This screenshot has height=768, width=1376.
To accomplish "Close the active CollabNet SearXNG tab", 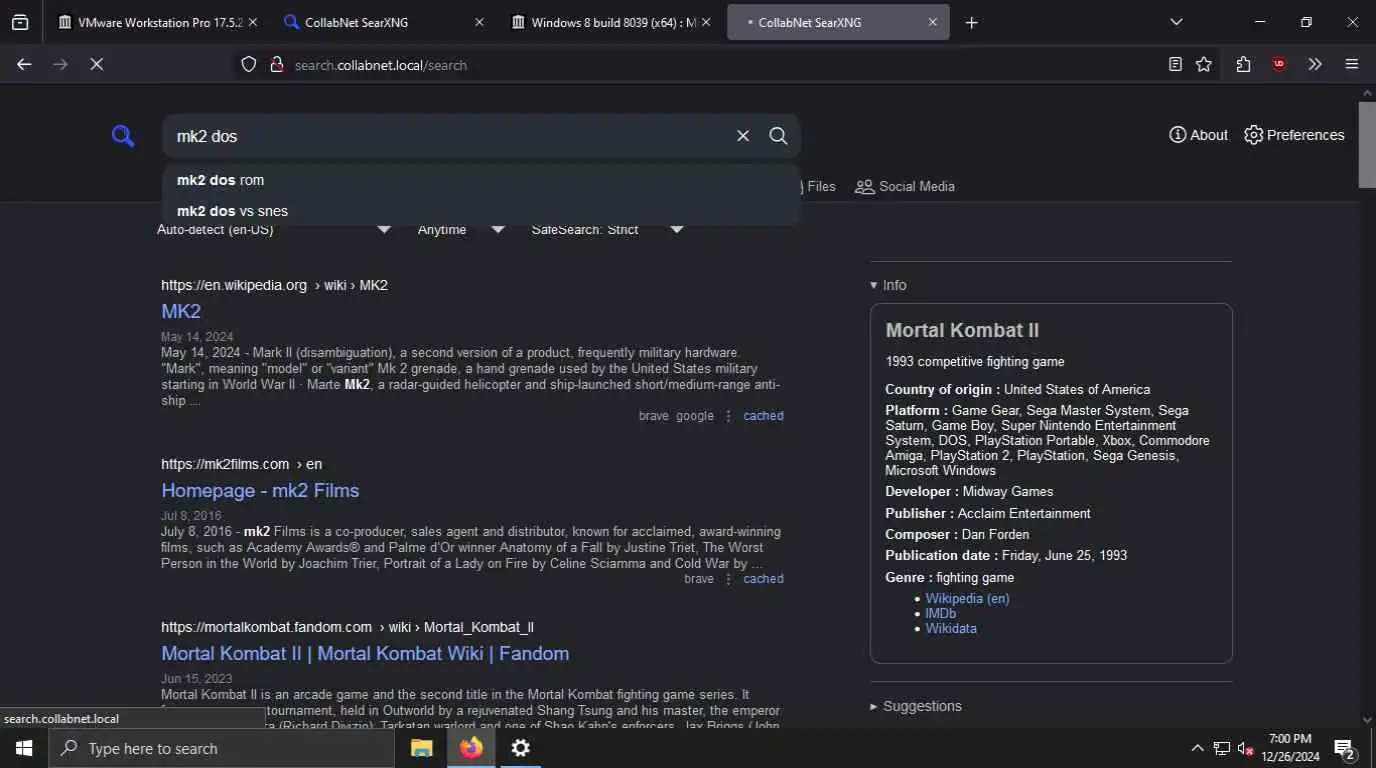I will [933, 22].
